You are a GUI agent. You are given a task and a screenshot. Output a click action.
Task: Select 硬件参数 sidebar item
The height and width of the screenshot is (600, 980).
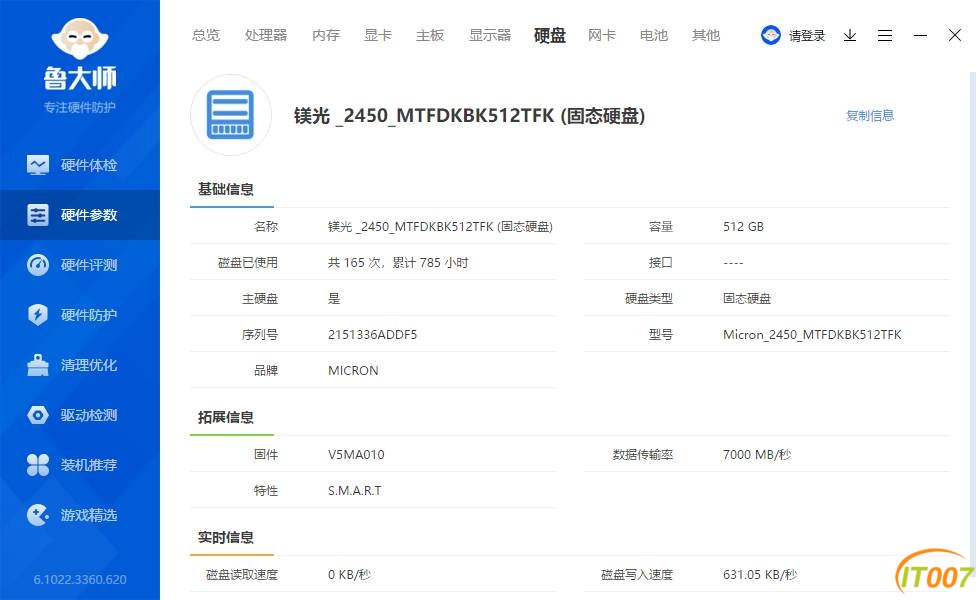(x=80, y=215)
